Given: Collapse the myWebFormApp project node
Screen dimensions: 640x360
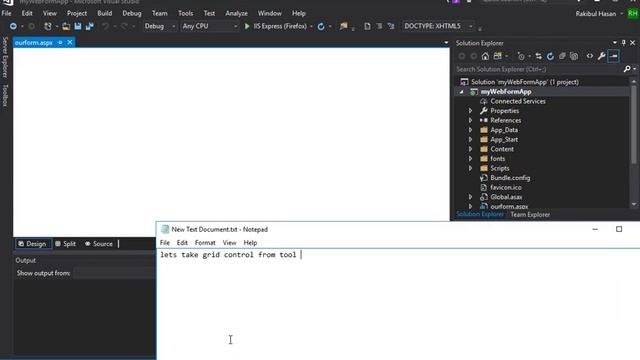Looking at the screenshot, I should [x=462, y=92].
